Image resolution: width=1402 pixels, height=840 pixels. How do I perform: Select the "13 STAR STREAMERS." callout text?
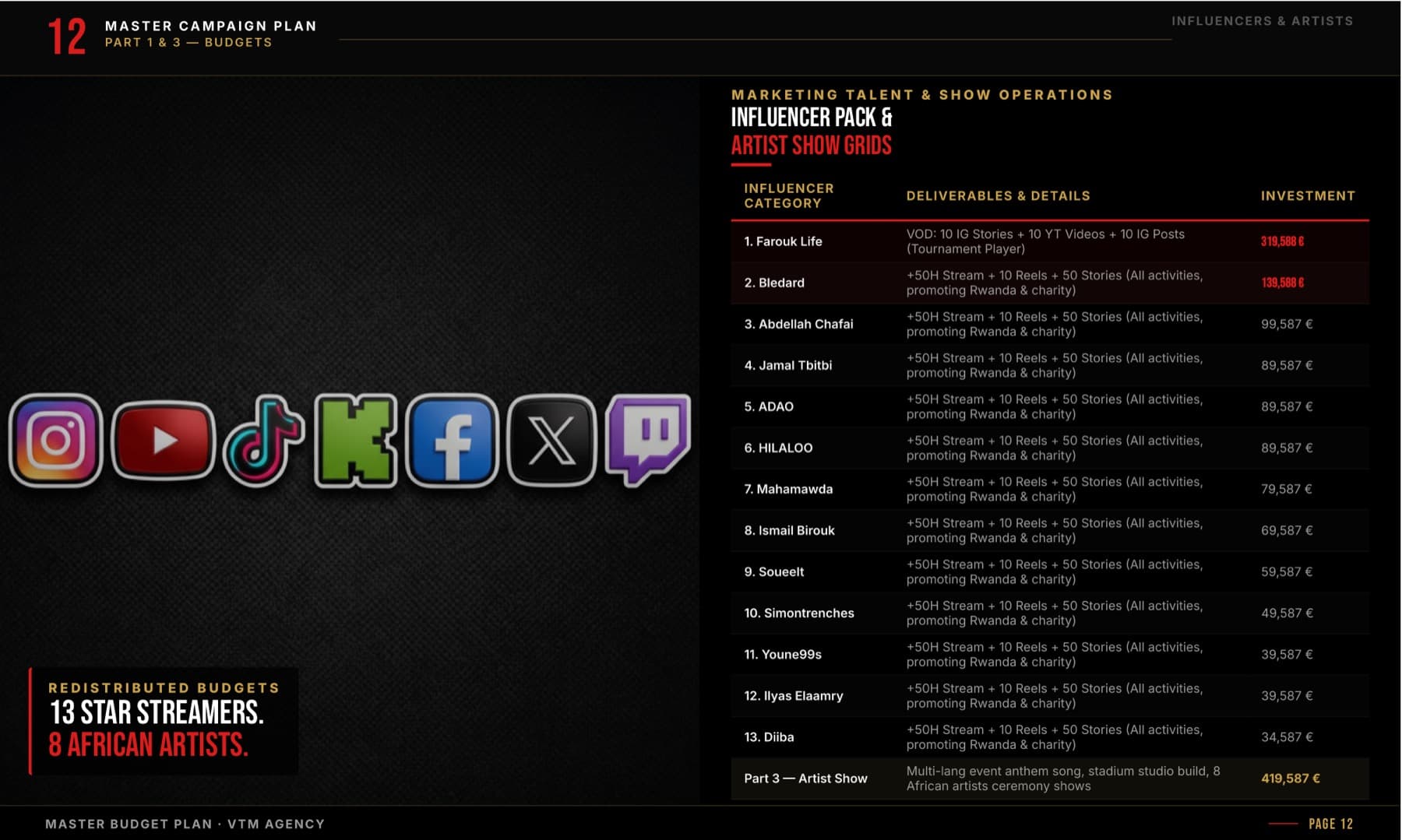point(157,712)
